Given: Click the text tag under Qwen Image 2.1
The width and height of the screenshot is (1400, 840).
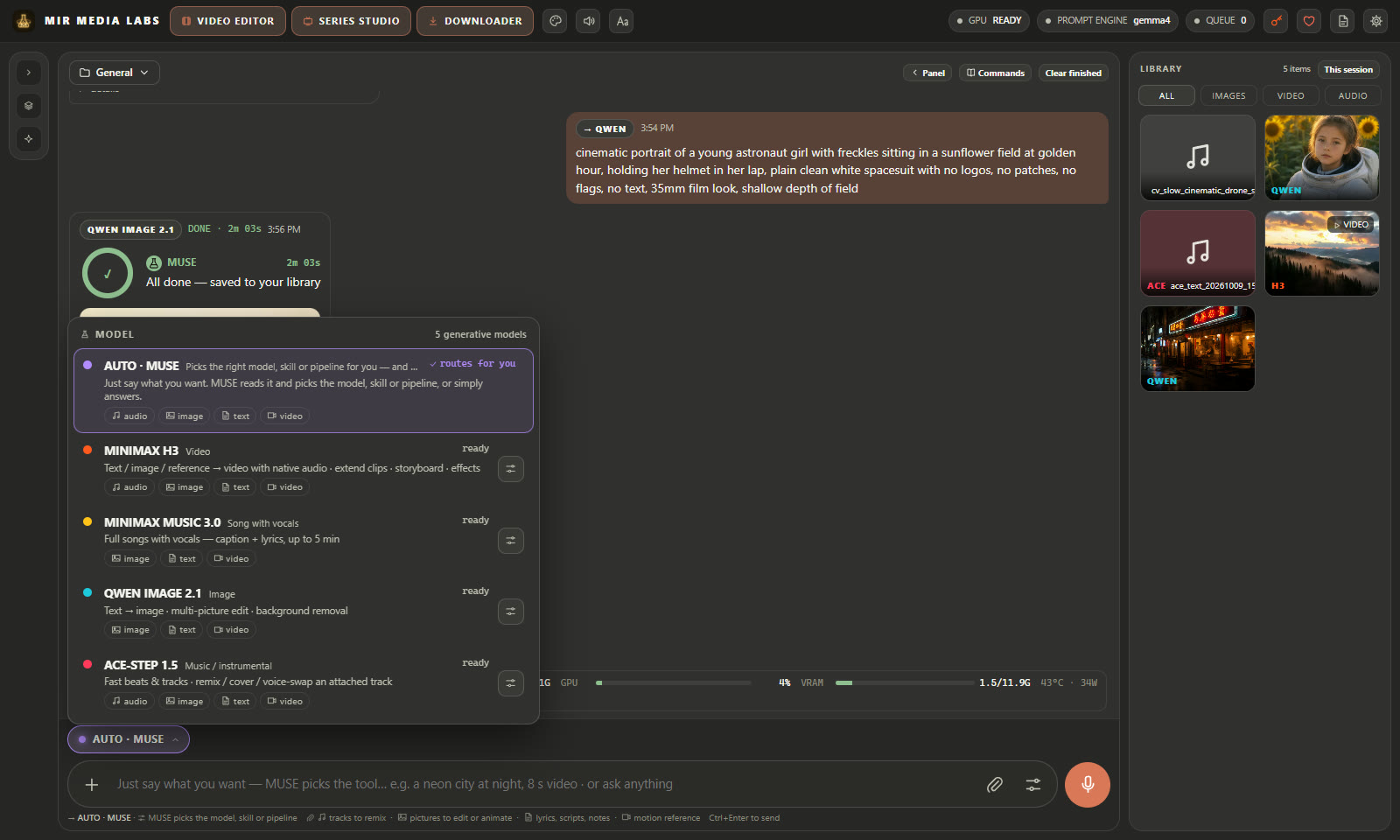Looking at the screenshot, I should pos(182,630).
